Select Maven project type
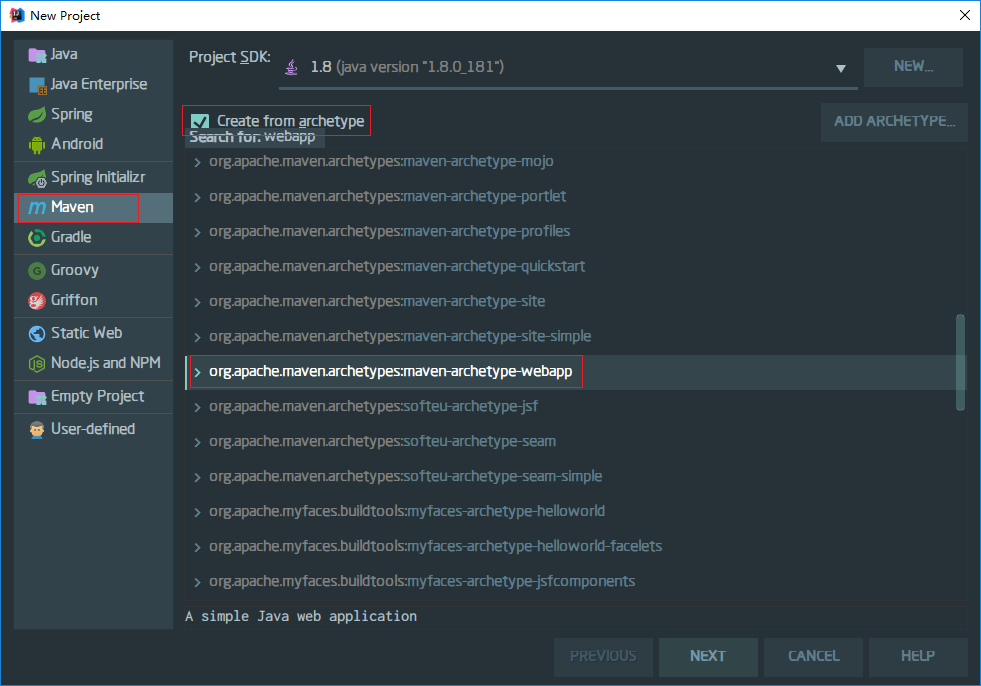Viewport: 981px width, 686px height. 93,208
